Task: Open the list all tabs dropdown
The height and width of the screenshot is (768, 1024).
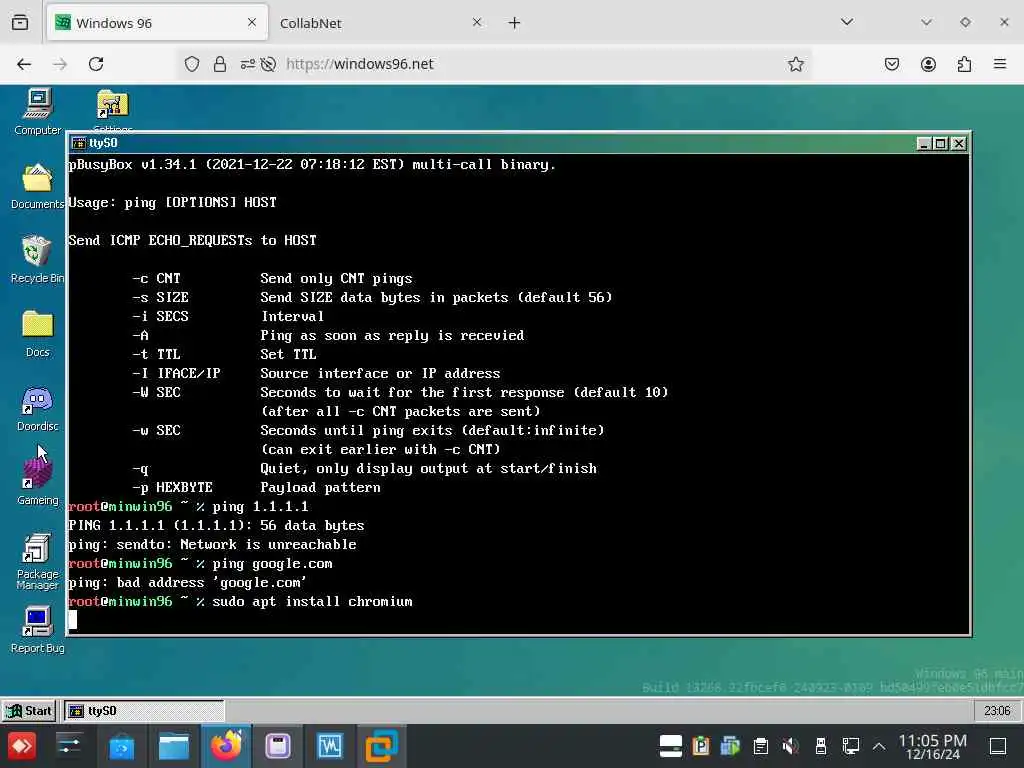Action: click(847, 22)
